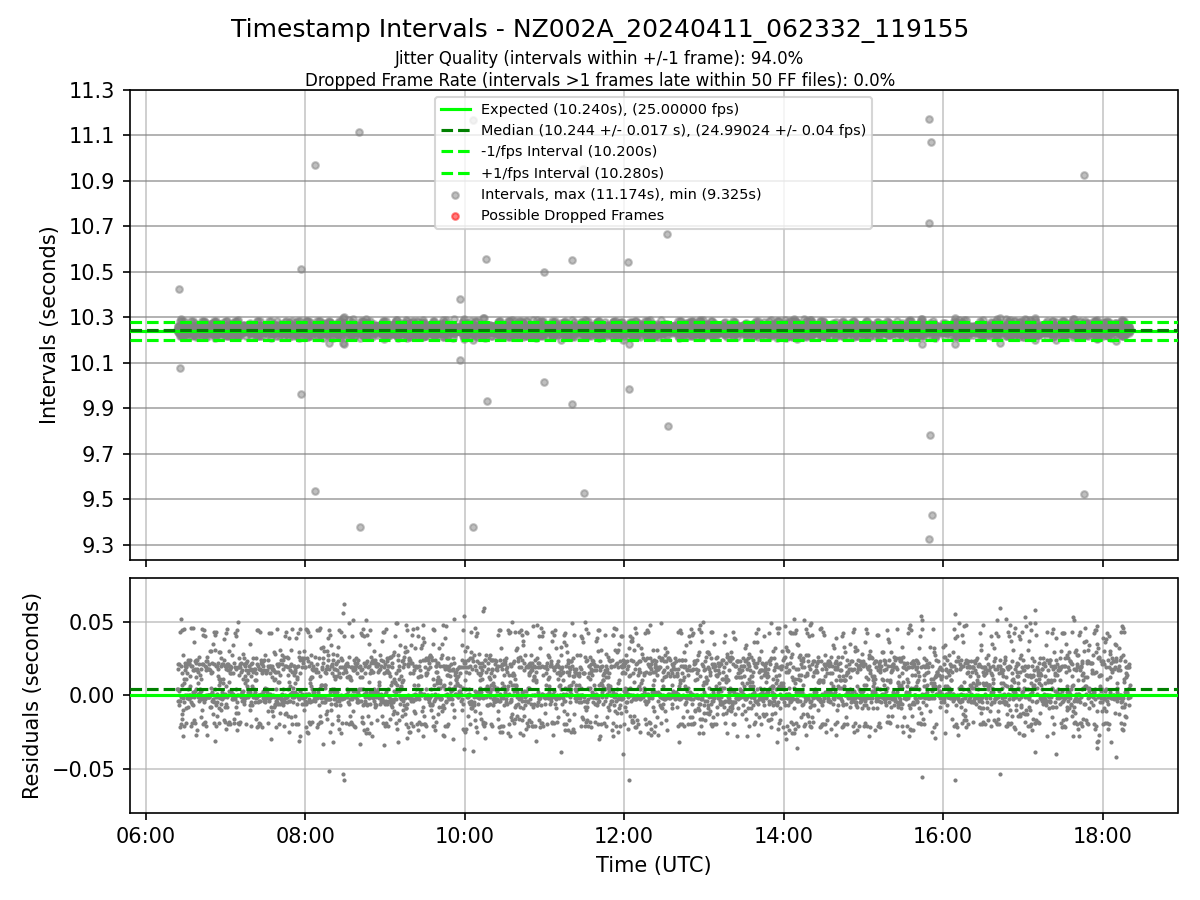Click the red Possible Dropped Frames legend marker
Image resolution: width=1200 pixels, height=900 pixels.
pyautogui.click(x=456, y=216)
